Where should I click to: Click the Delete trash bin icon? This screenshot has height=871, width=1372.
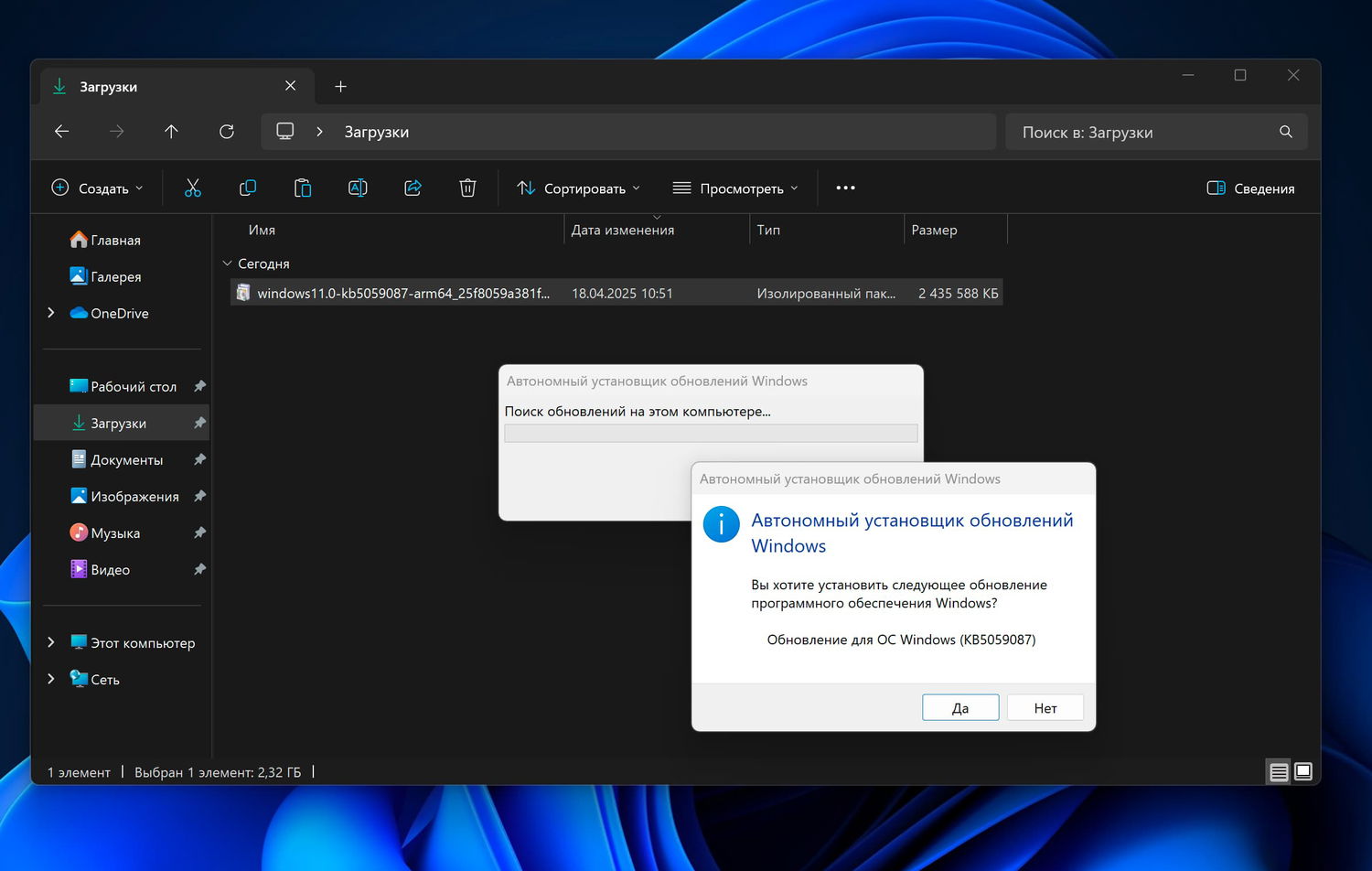tap(467, 188)
